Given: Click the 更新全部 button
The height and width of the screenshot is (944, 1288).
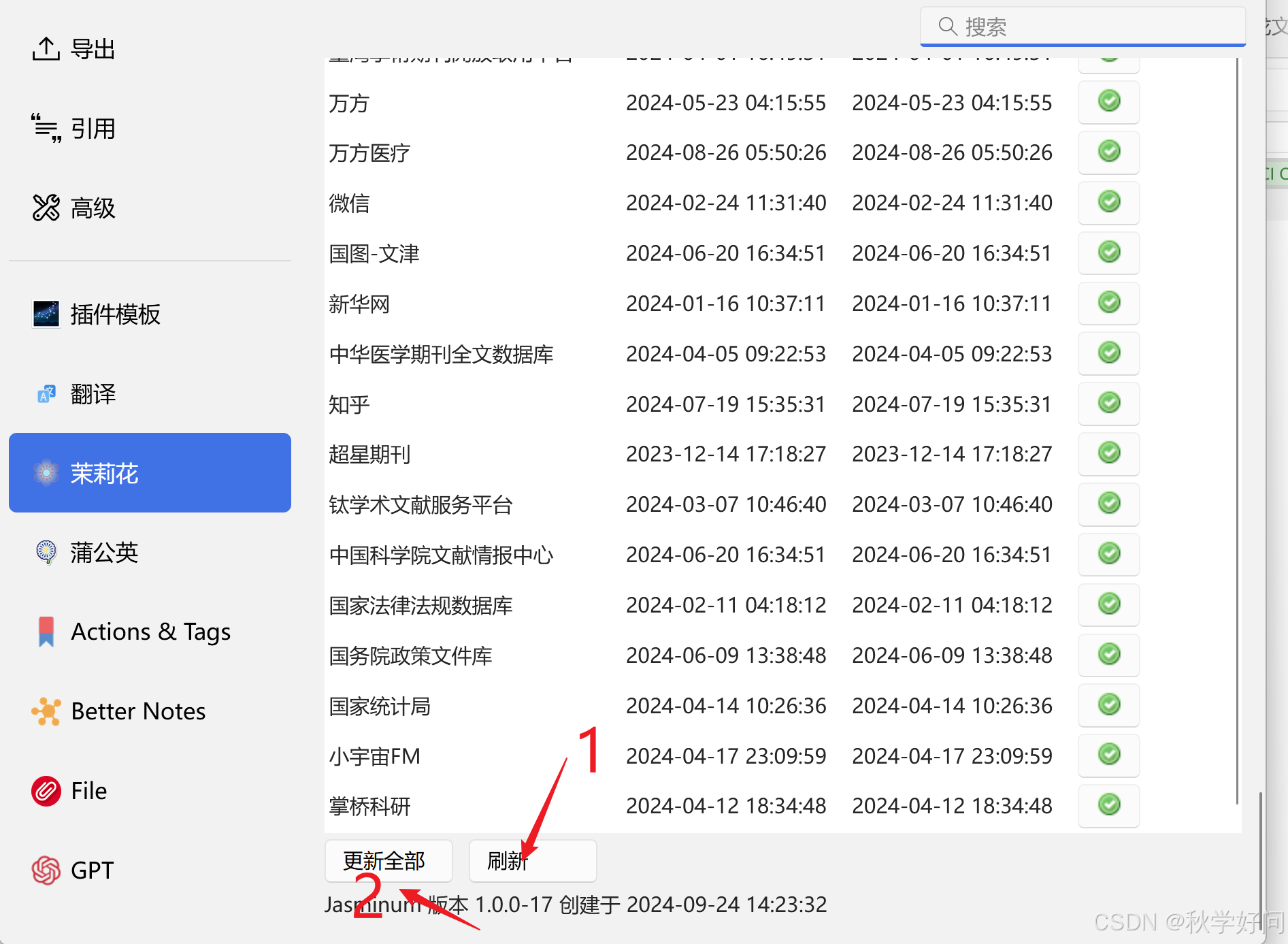Looking at the screenshot, I should [389, 861].
